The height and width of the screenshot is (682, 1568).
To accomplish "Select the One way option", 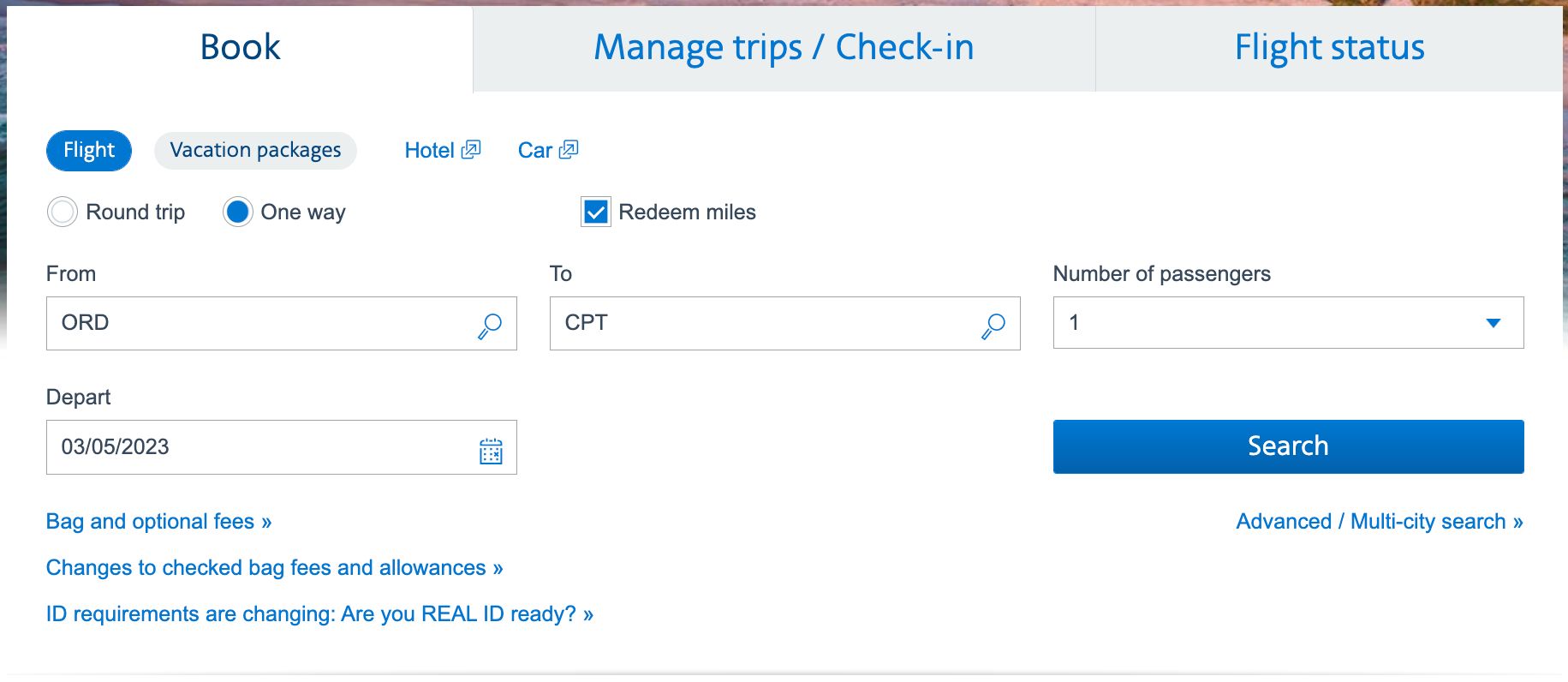I will click(x=237, y=212).
